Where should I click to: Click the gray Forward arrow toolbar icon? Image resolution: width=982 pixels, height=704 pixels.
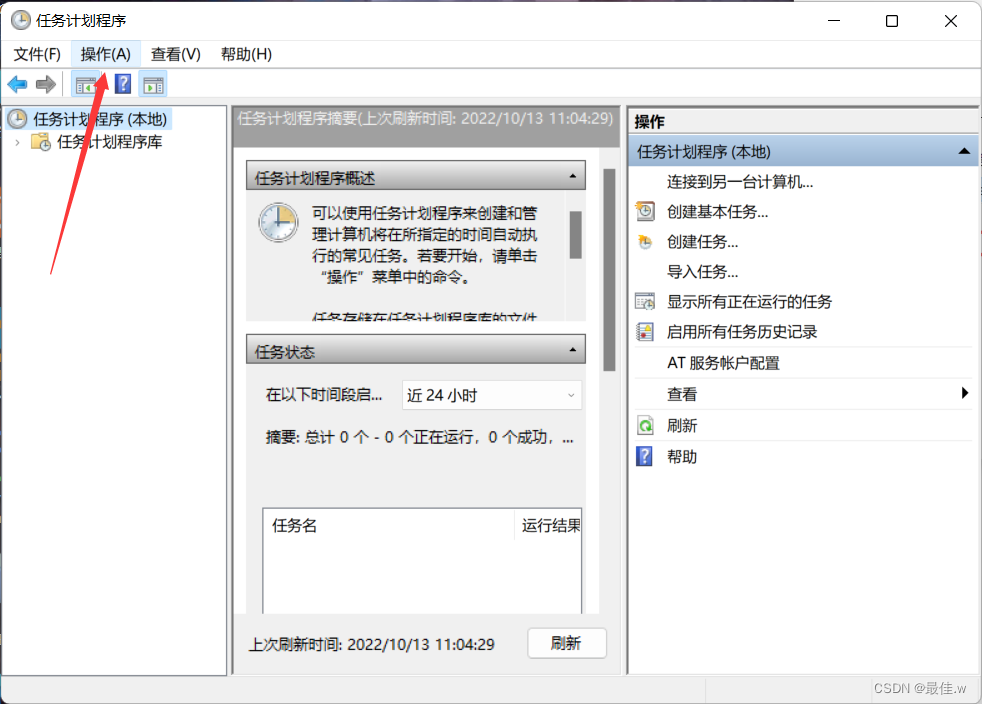point(46,84)
